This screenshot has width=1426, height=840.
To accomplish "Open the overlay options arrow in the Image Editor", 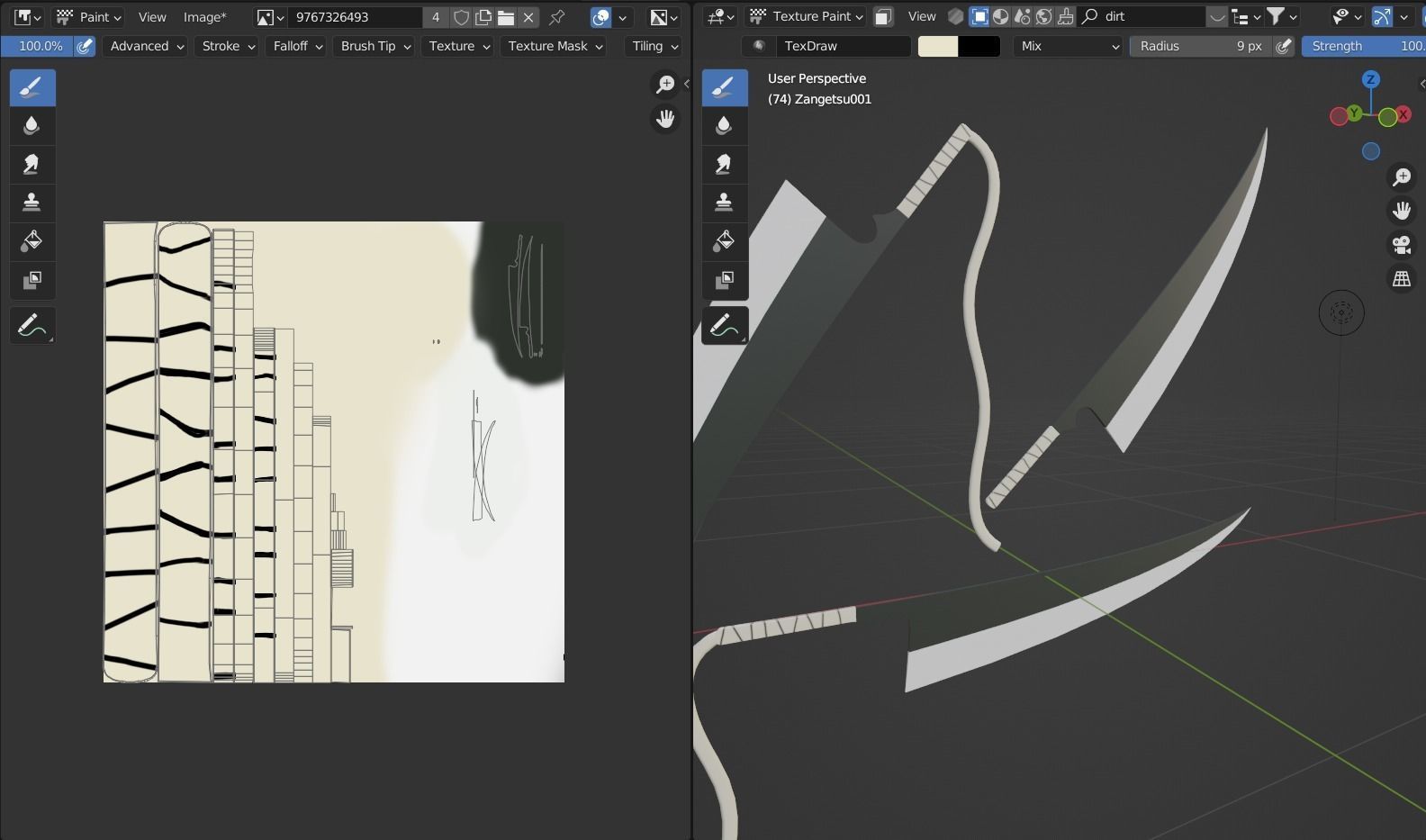I will pyautogui.click(x=622, y=17).
